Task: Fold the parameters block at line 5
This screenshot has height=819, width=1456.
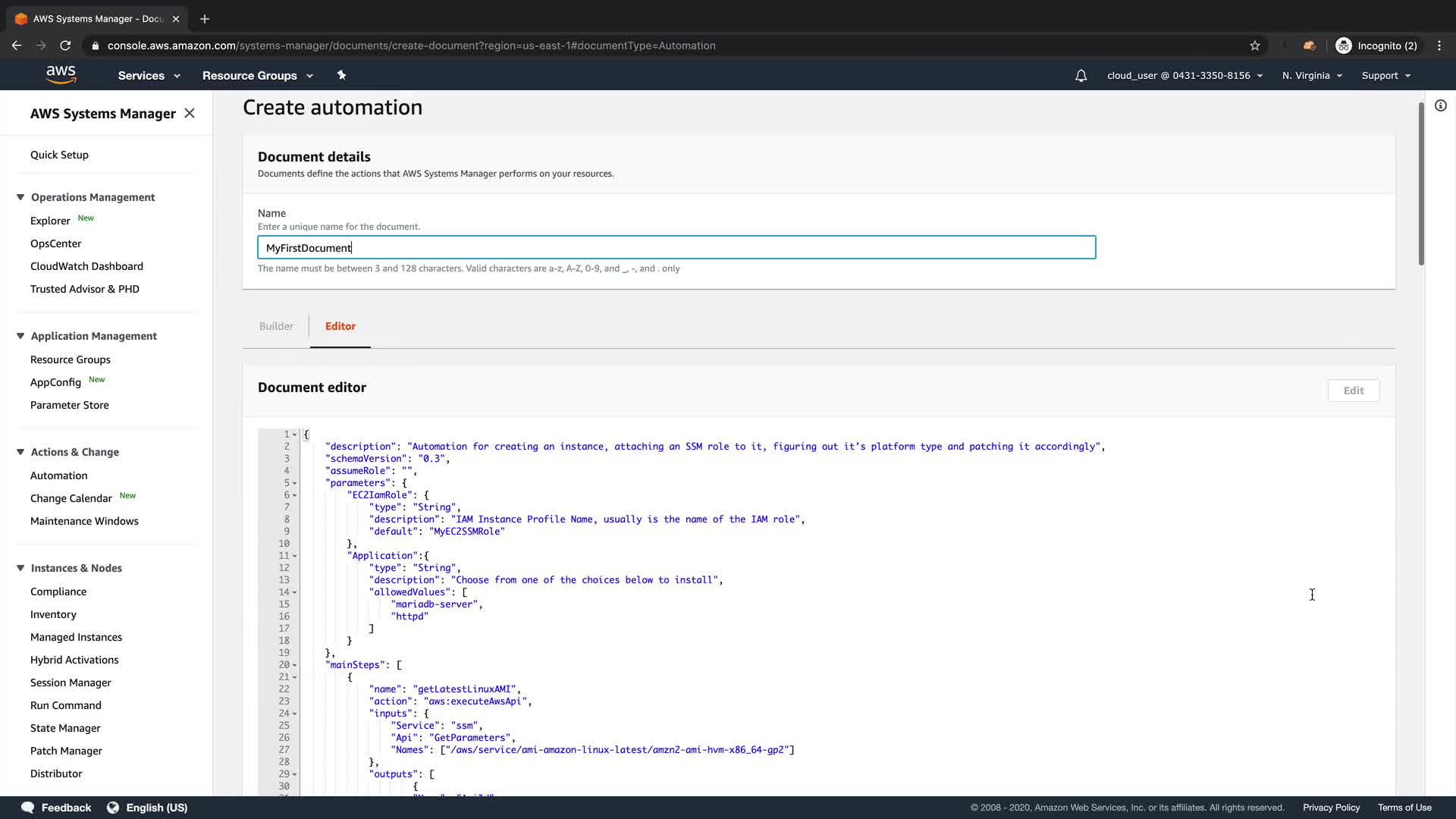Action: (294, 483)
